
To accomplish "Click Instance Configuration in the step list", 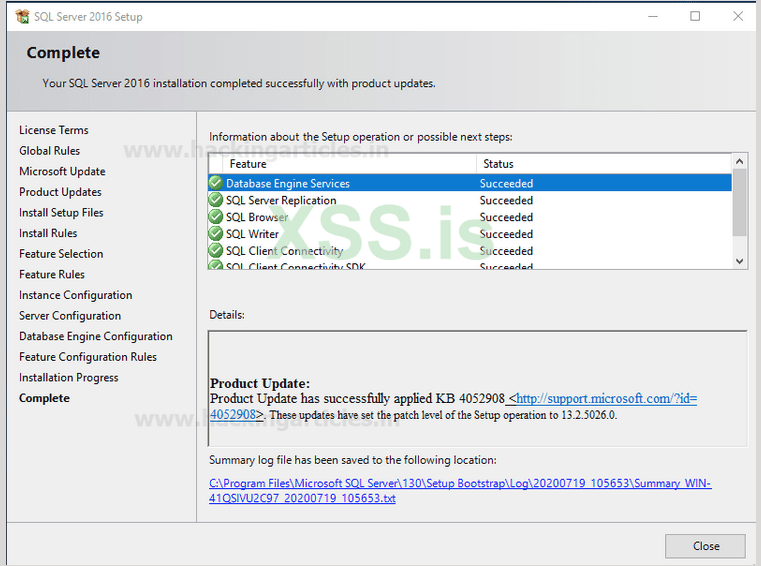I will pyautogui.click(x=76, y=295).
